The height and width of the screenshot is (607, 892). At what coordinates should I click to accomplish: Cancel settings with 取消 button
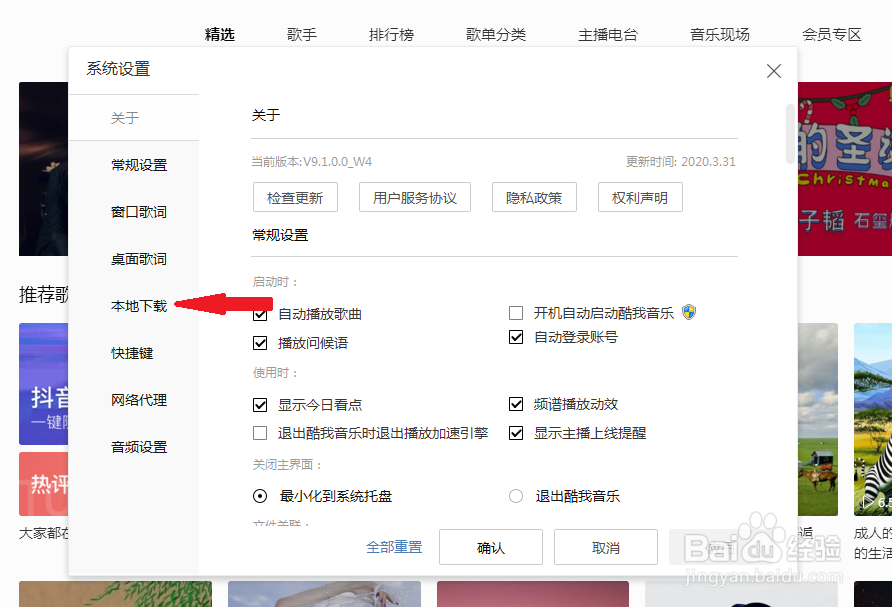coord(606,547)
